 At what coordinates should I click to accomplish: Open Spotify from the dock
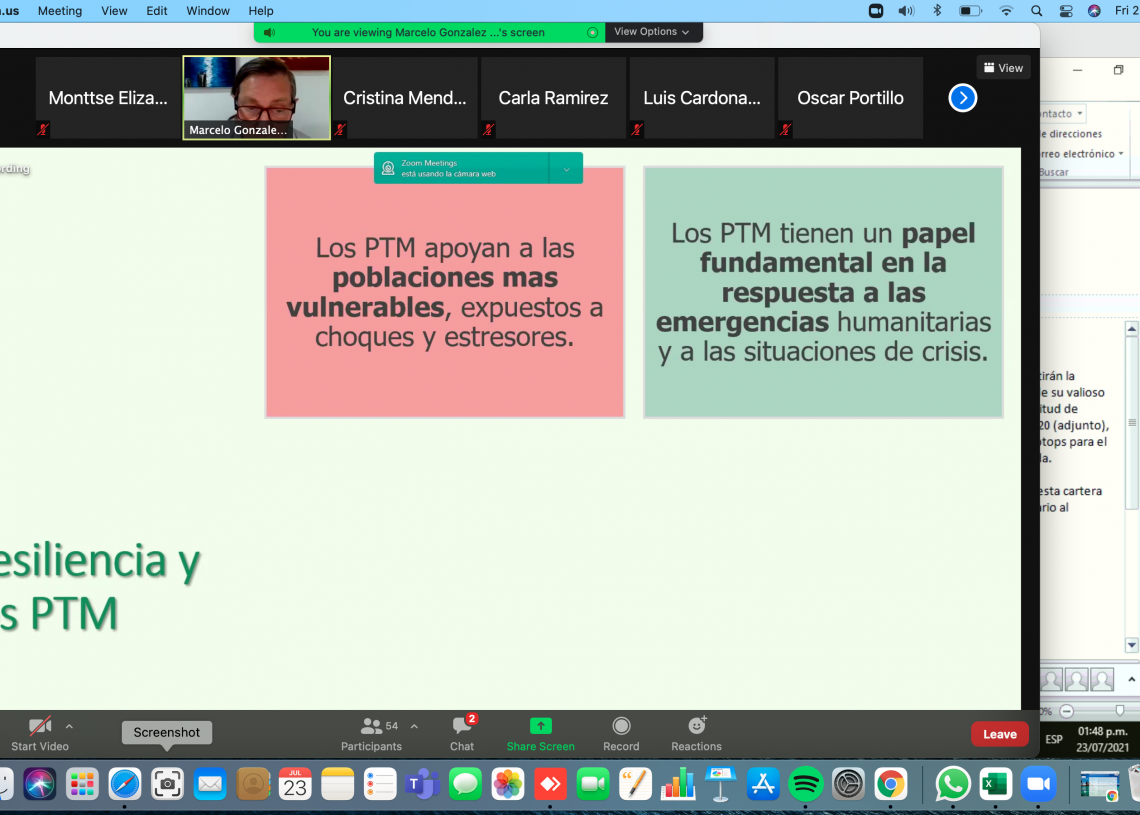click(x=805, y=784)
